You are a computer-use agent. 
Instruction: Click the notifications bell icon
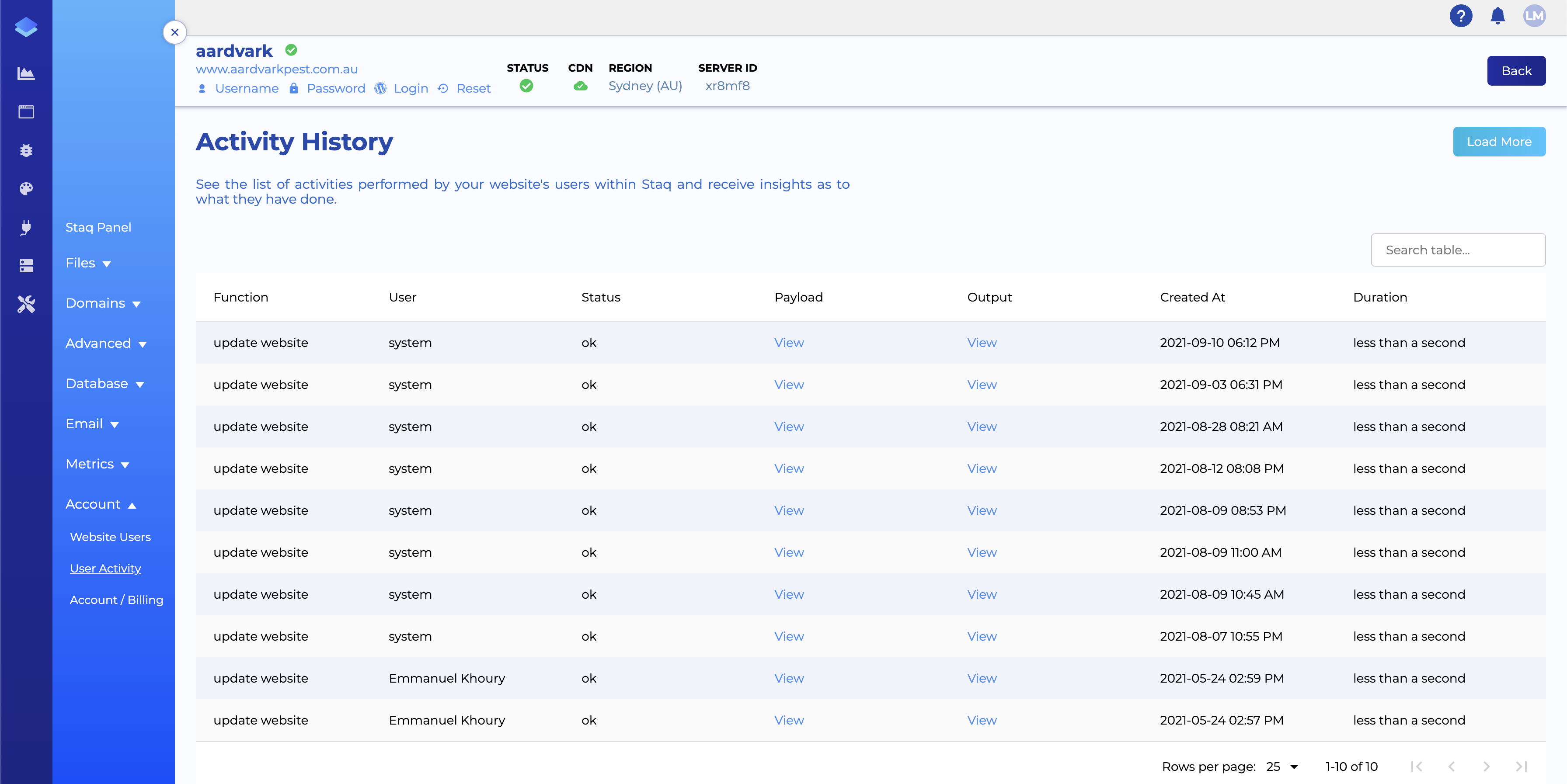(1497, 16)
